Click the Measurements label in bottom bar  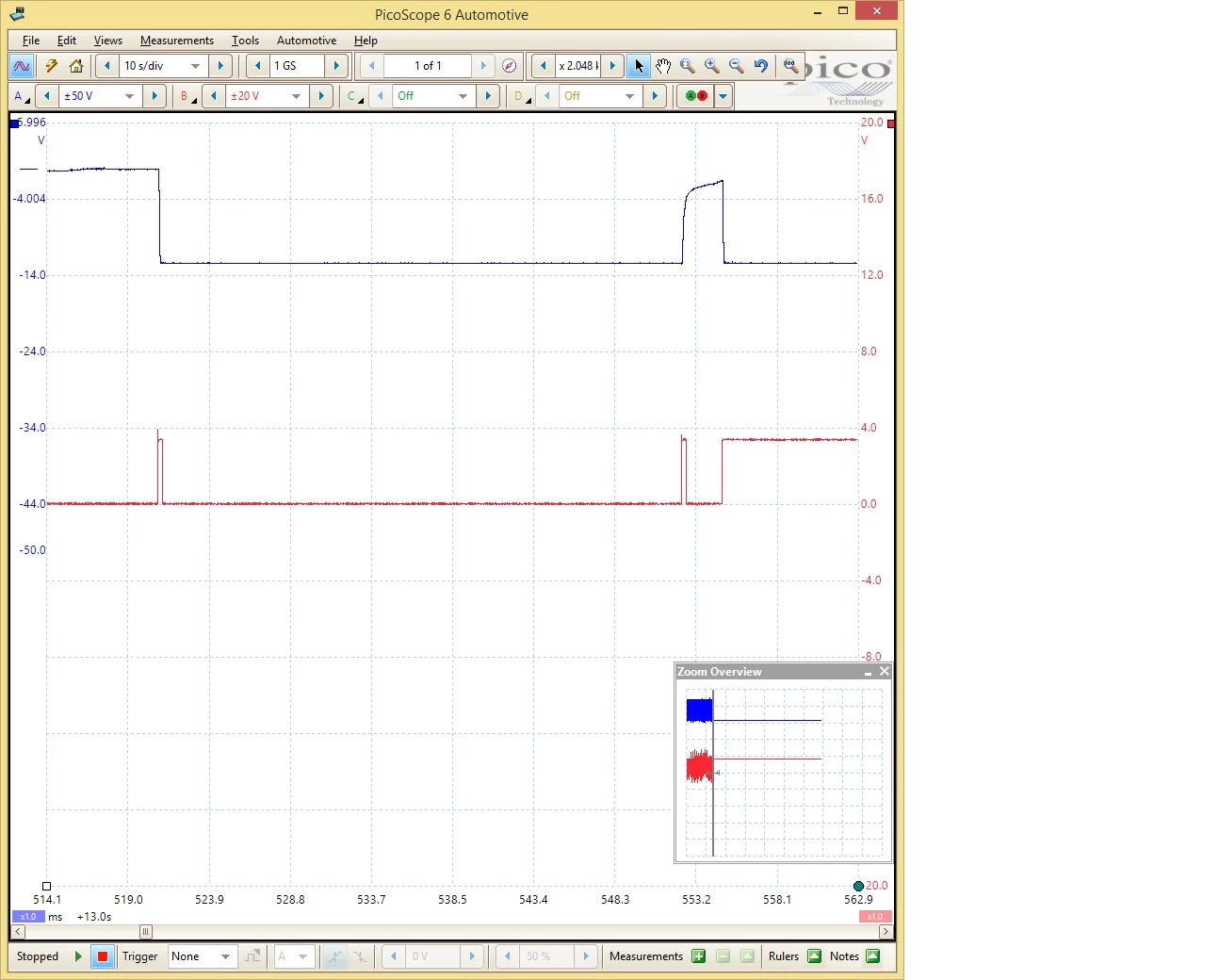(646, 956)
